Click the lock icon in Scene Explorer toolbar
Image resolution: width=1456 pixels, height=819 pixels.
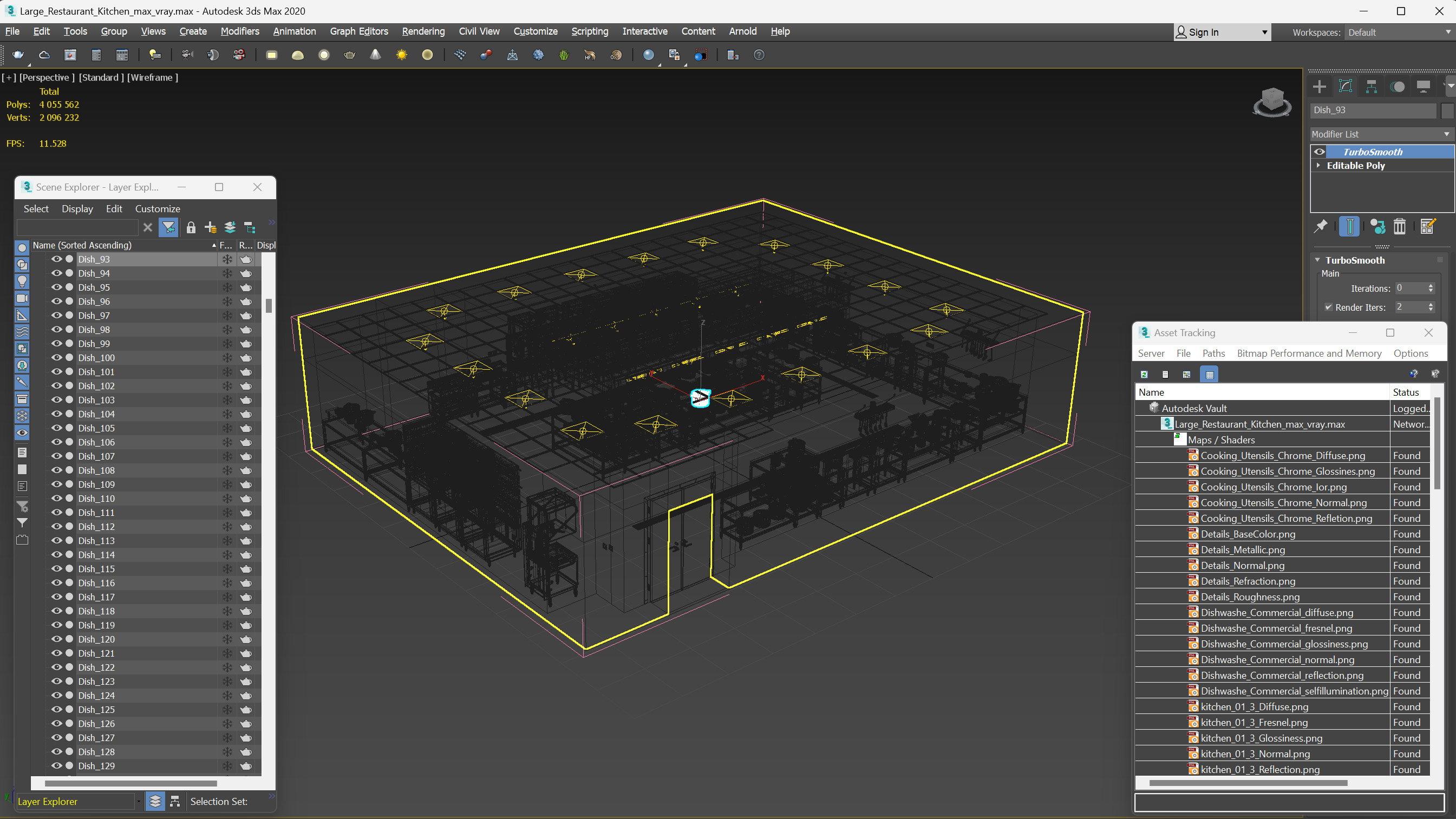pos(191,227)
